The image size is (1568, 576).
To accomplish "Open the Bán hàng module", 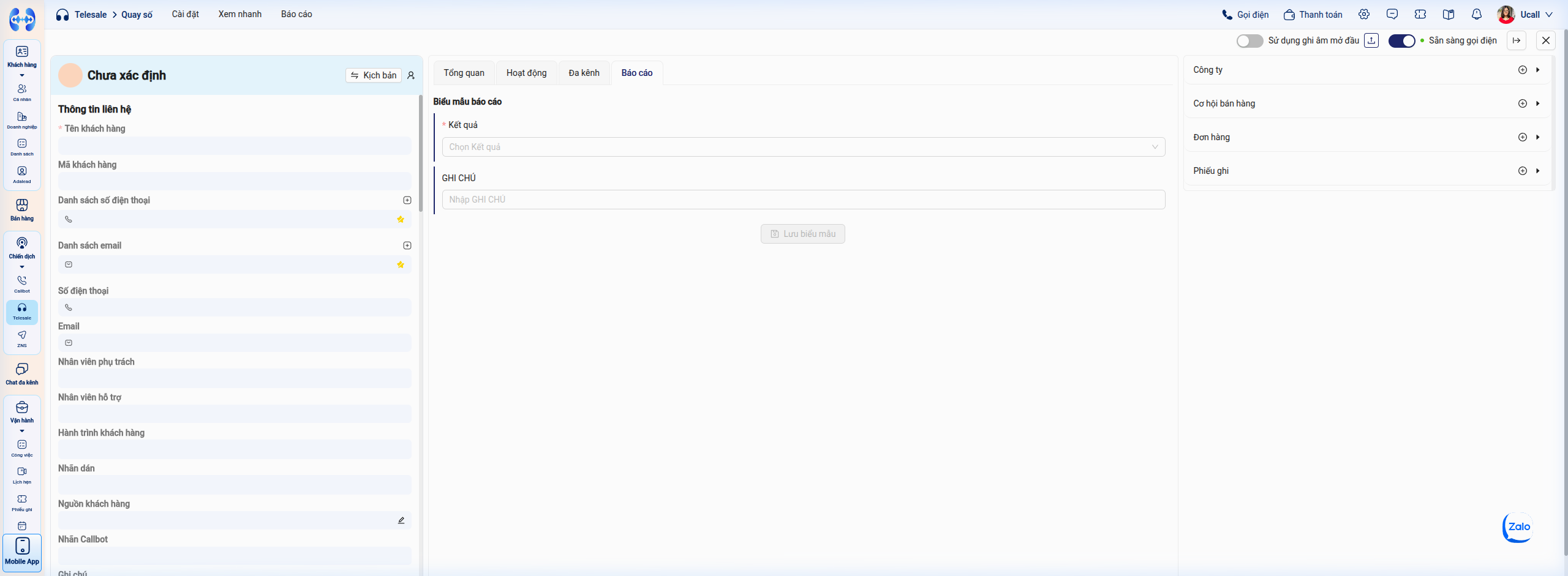I will [x=22, y=210].
